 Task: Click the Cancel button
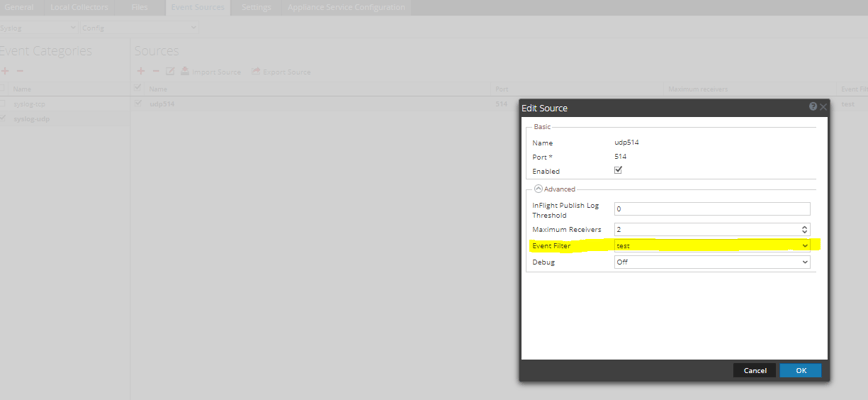[755, 371]
